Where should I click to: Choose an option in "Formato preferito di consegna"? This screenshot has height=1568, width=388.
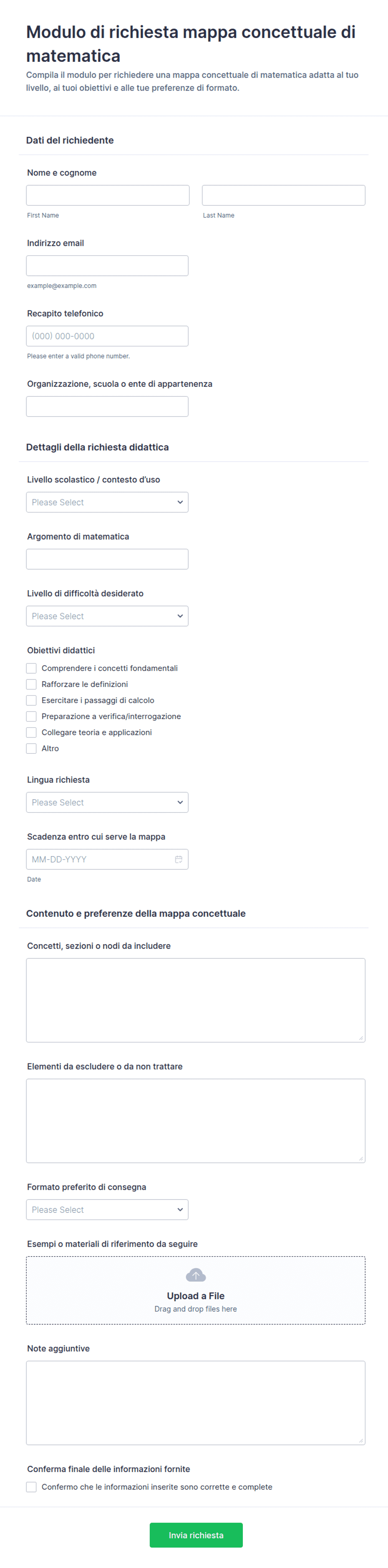tap(107, 1209)
